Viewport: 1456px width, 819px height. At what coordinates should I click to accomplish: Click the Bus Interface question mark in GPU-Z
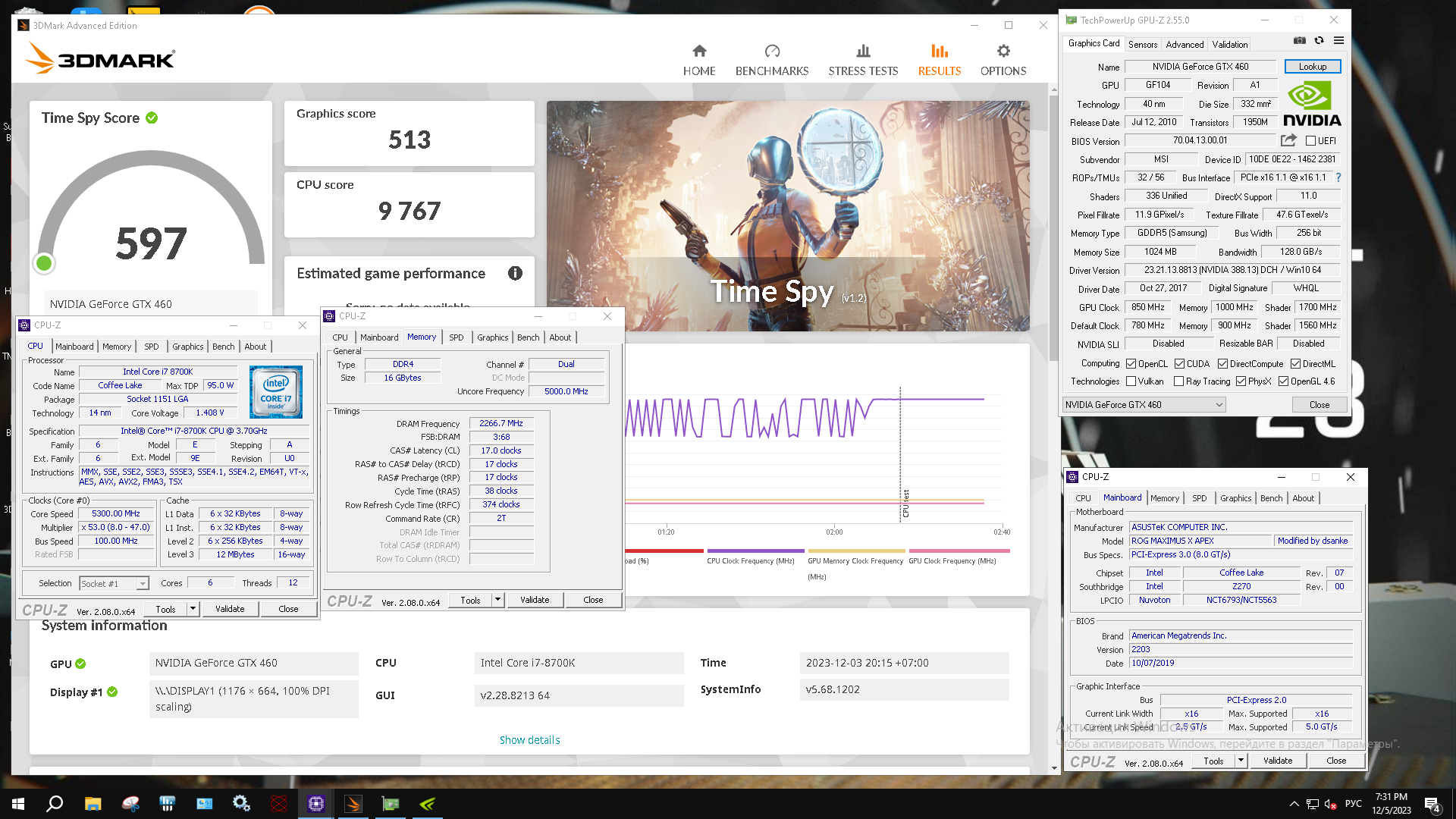click(1338, 177)
